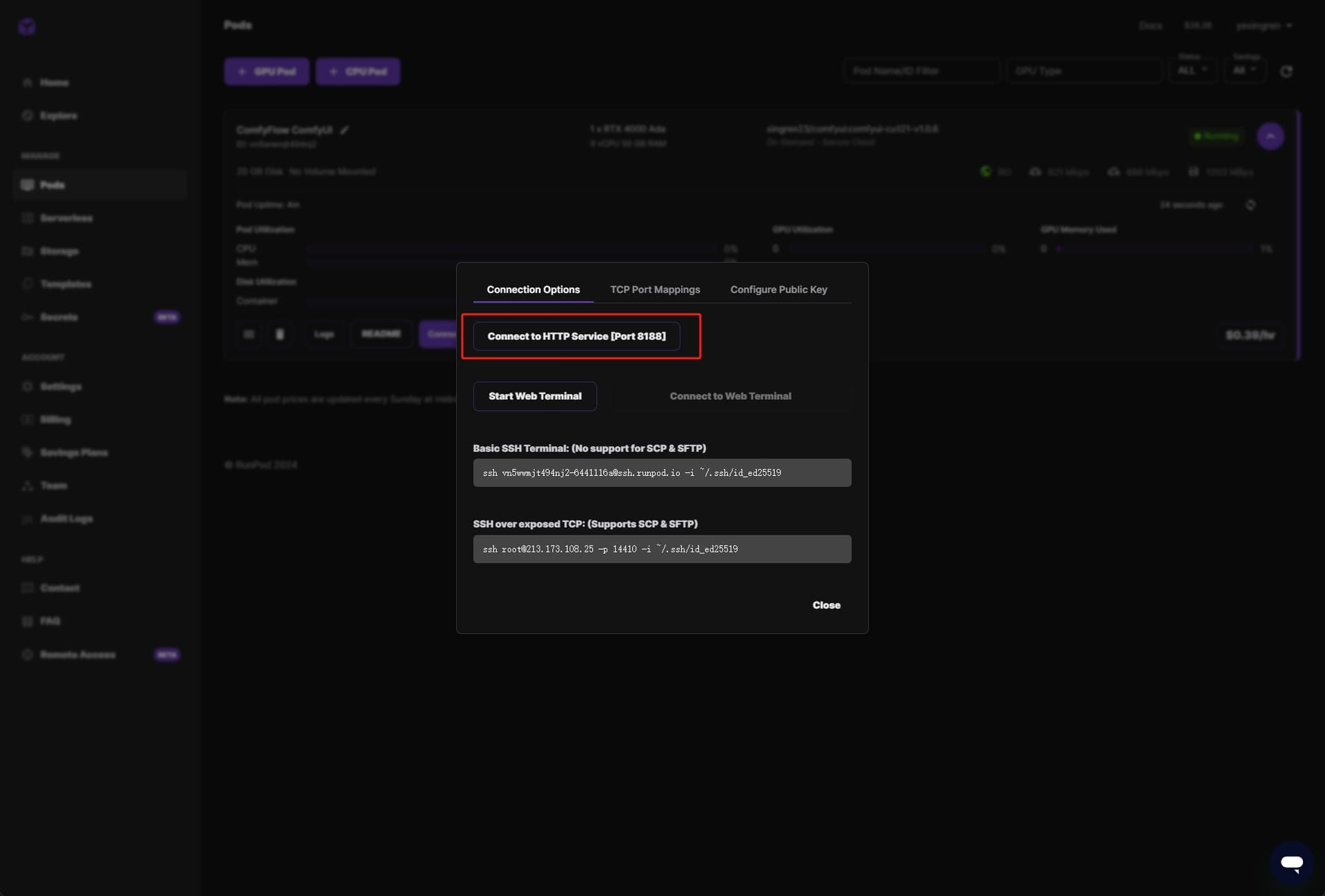Click Connect to Web Terminal
Screen dimensions: 1325x896
(730, 397)
